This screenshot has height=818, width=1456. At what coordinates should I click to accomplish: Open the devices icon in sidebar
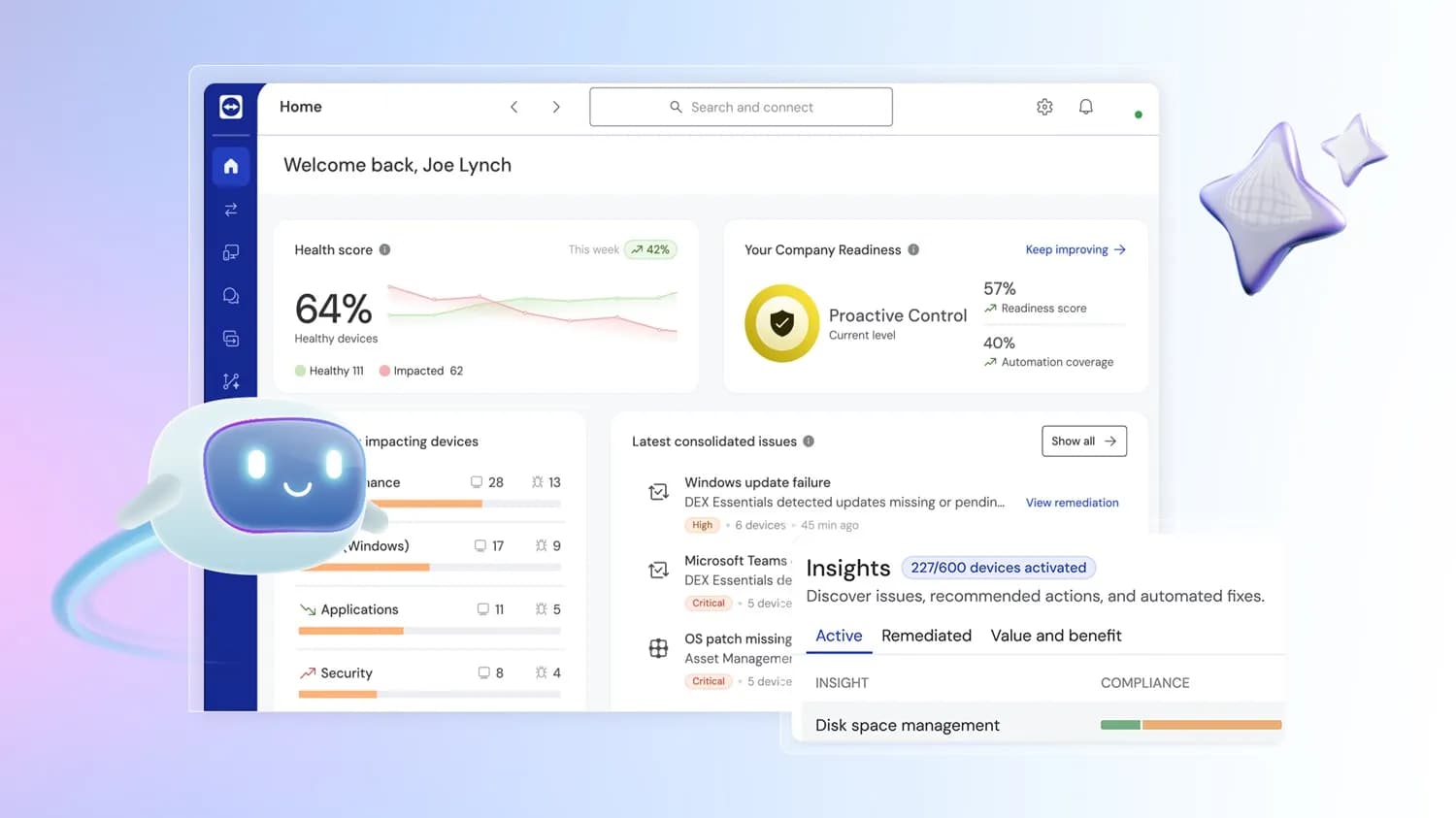(231, 252)
